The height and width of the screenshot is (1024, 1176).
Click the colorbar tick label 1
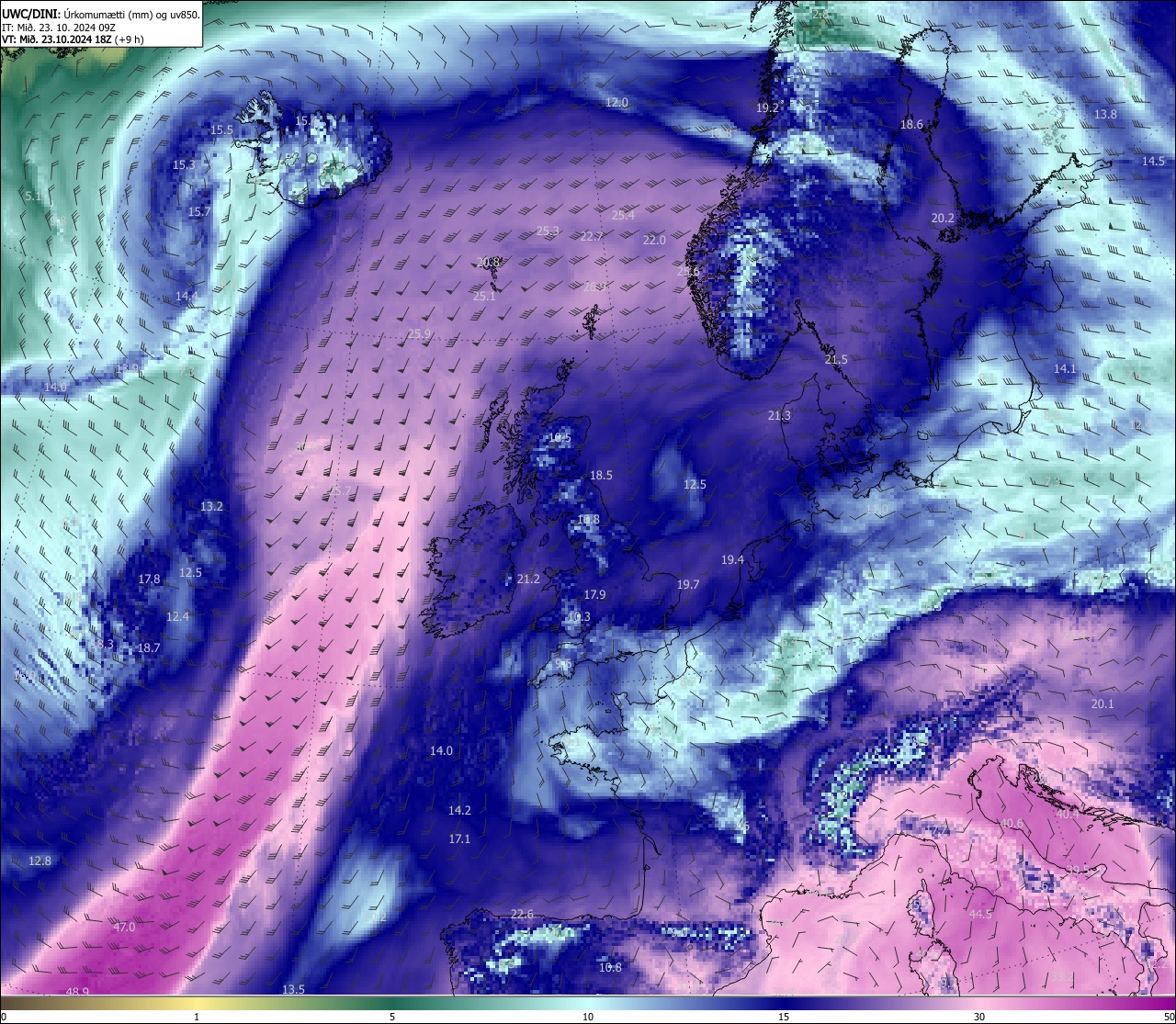(x=197, y=1017)
